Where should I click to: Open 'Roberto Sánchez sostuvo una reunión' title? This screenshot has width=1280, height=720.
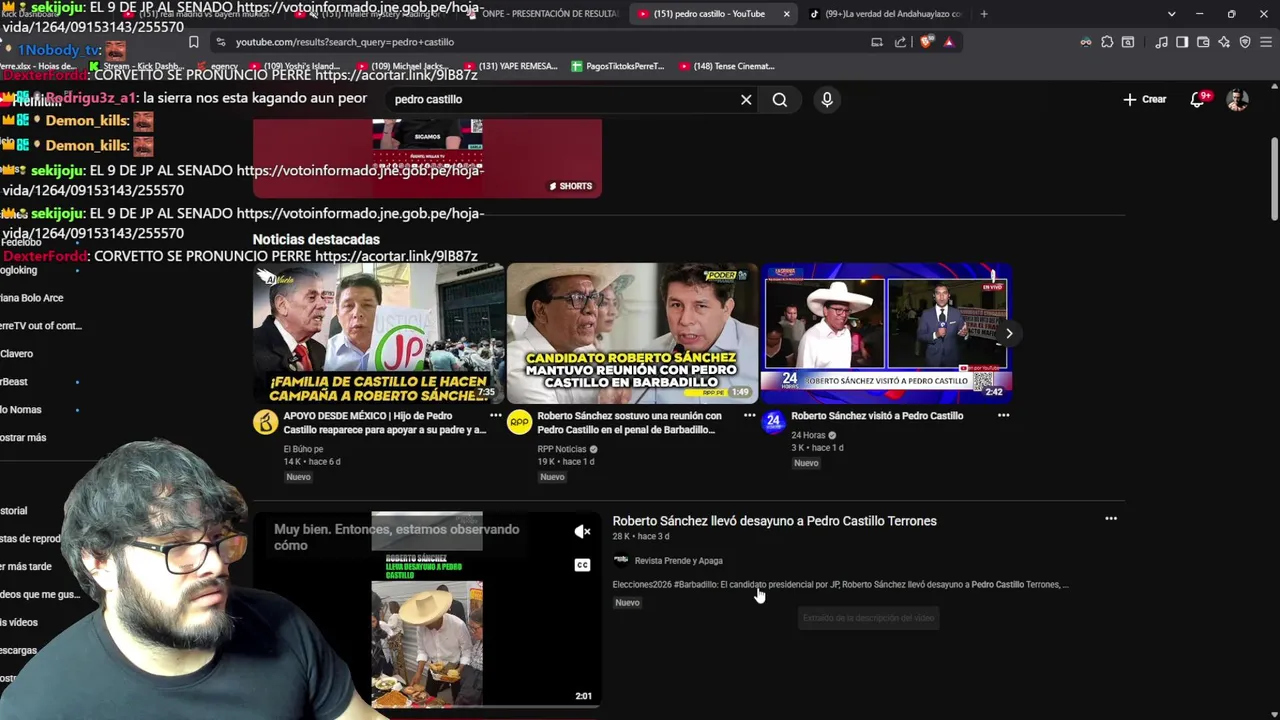click(630, 423)
